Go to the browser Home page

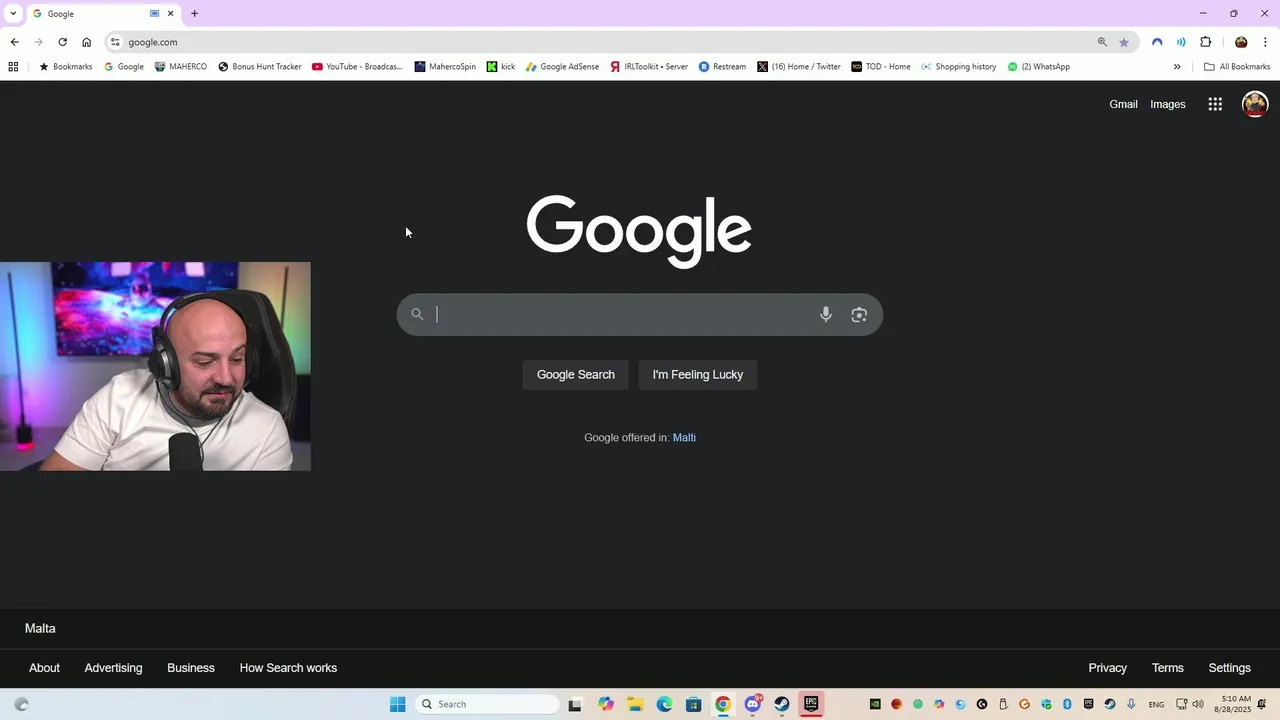click(87, 42)
